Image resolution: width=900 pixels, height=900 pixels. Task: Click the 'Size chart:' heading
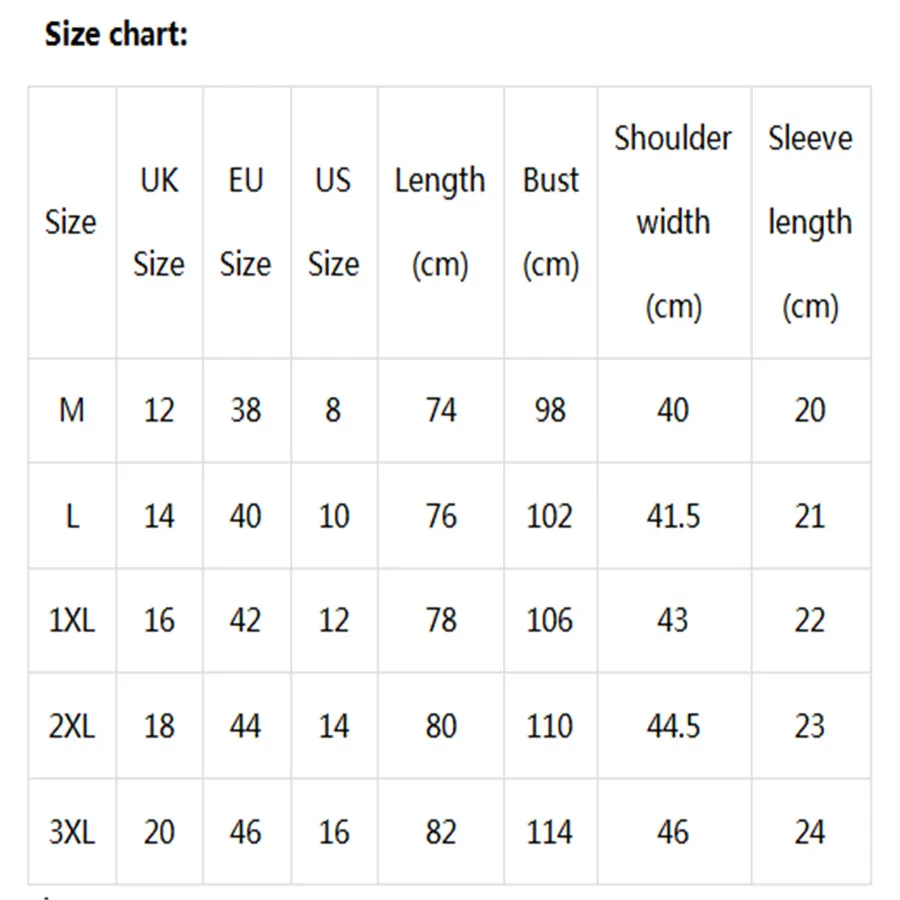click(x=116, y=35)
